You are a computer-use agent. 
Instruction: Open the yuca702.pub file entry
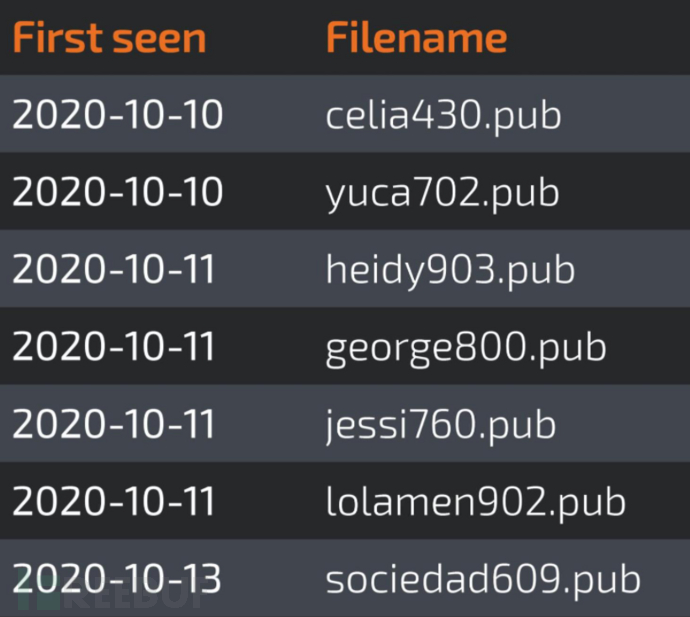point(442,193)
